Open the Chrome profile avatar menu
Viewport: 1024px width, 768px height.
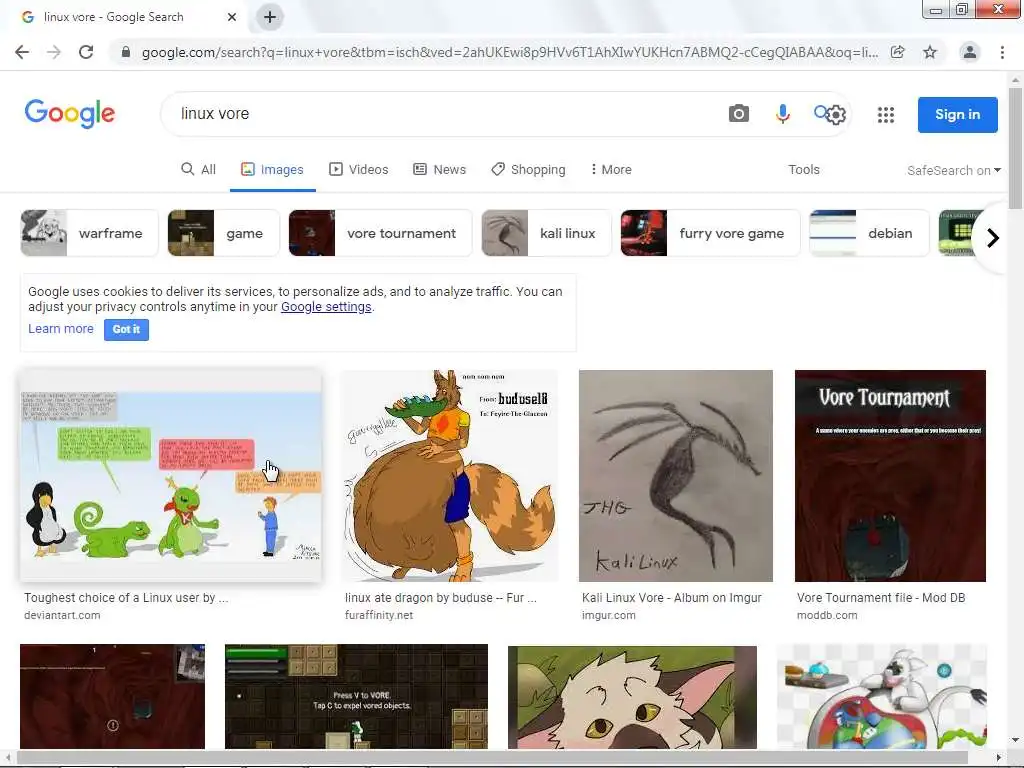click(x=970, y=52)
